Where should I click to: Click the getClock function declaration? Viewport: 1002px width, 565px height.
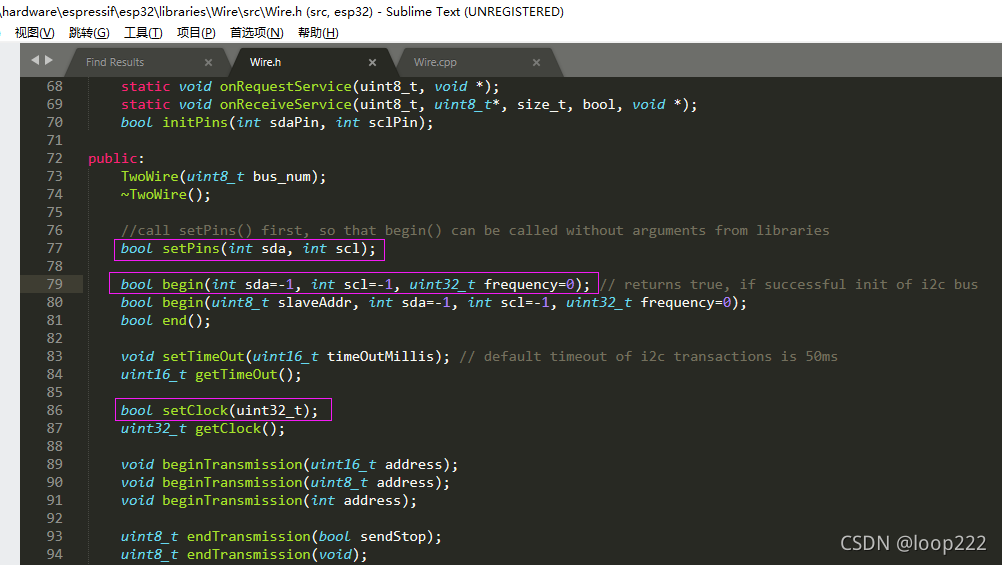click(x=203, y=428)
